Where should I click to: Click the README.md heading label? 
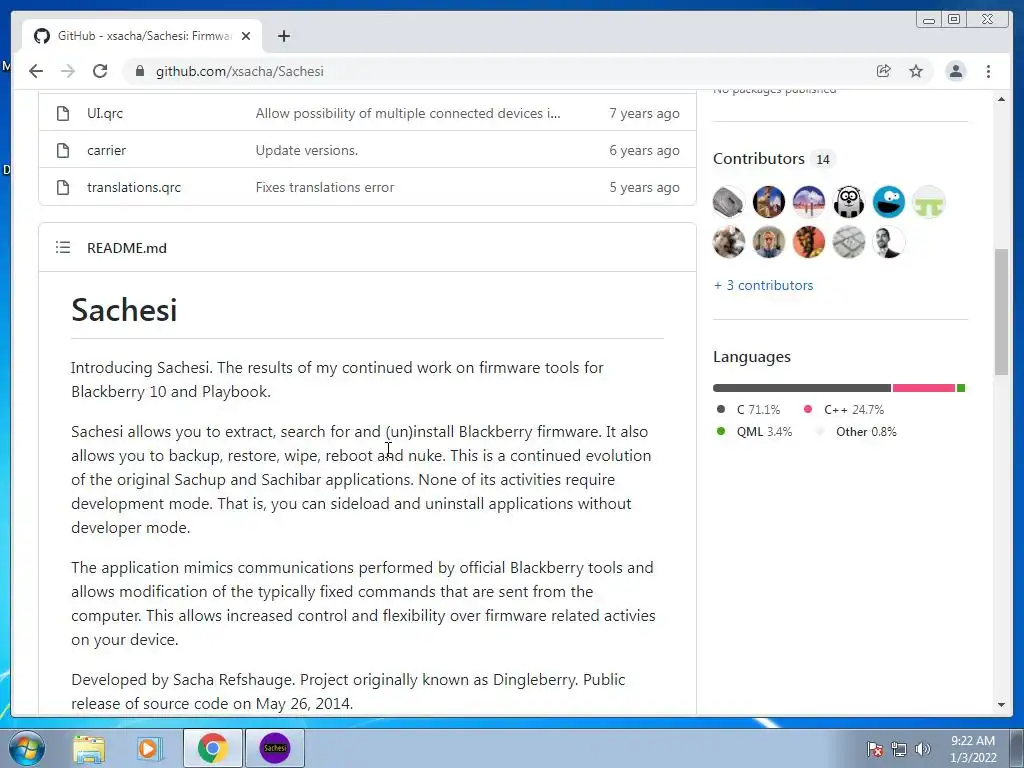pos(127,248)
